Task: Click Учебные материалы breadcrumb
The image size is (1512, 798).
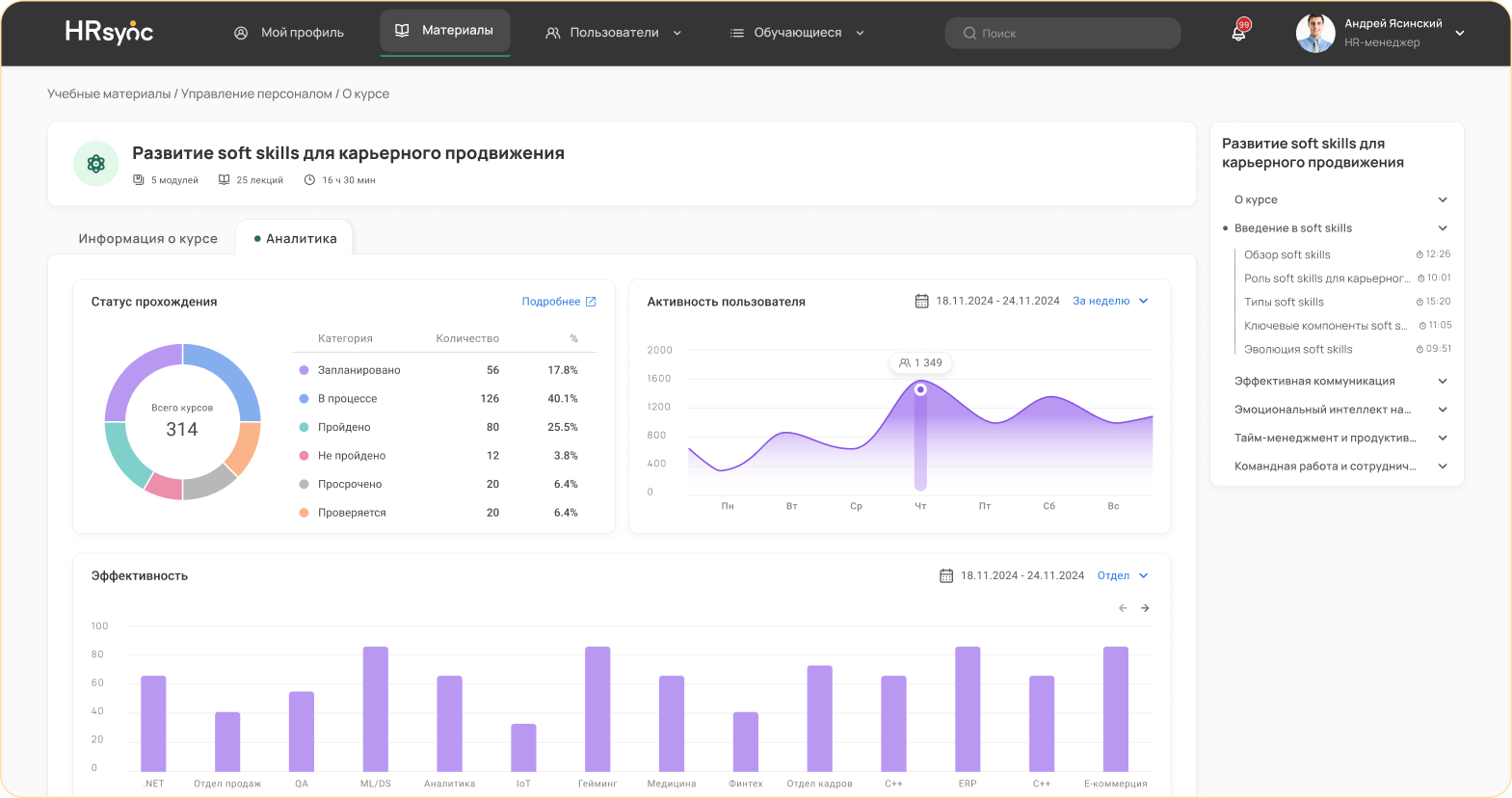Action: tap(109, 93)
